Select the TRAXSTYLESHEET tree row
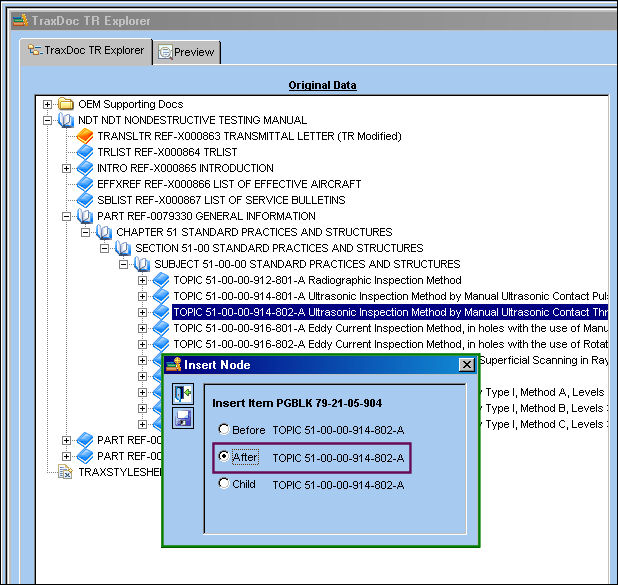Viewport: 618px width, 585px height. coord(120,472)
